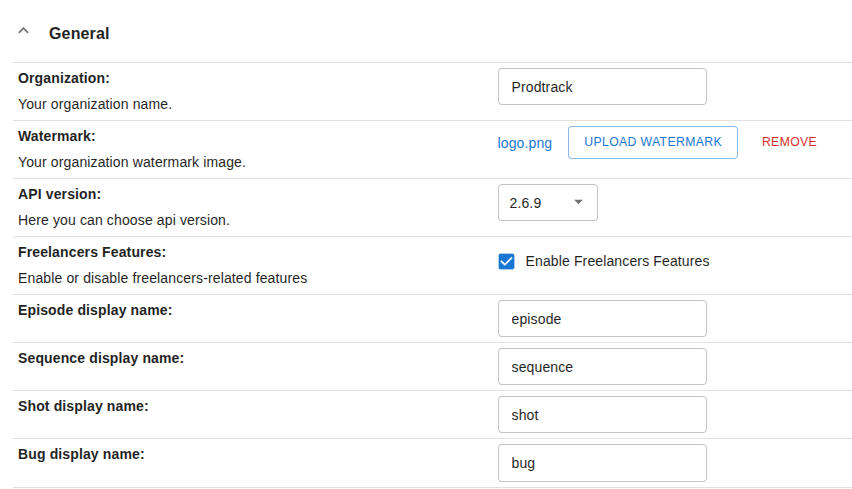The image size is (852, 489).
Task: Select 'Your organization name.' description text
Action: (x=95, y=104)
